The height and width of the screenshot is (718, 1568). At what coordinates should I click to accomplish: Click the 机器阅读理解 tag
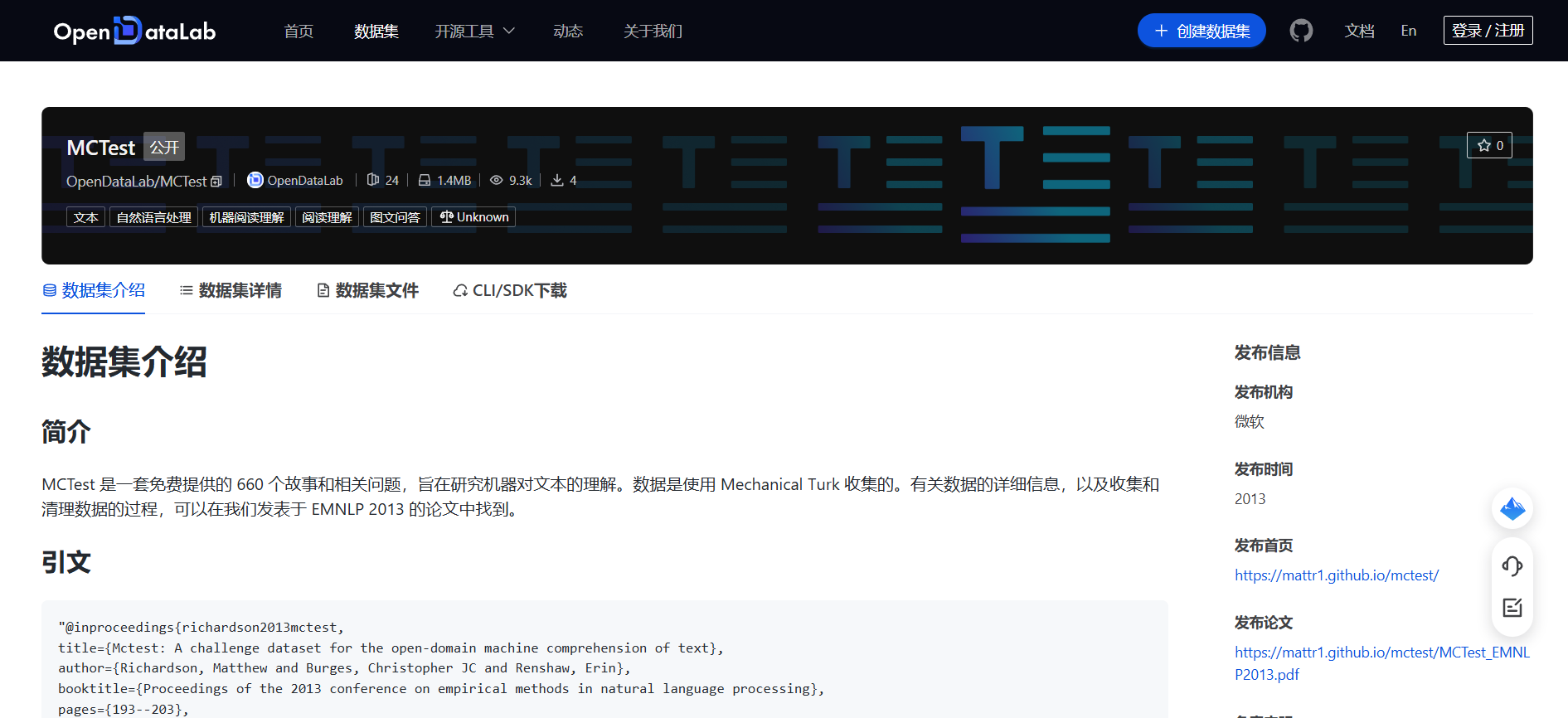[246, 217]
